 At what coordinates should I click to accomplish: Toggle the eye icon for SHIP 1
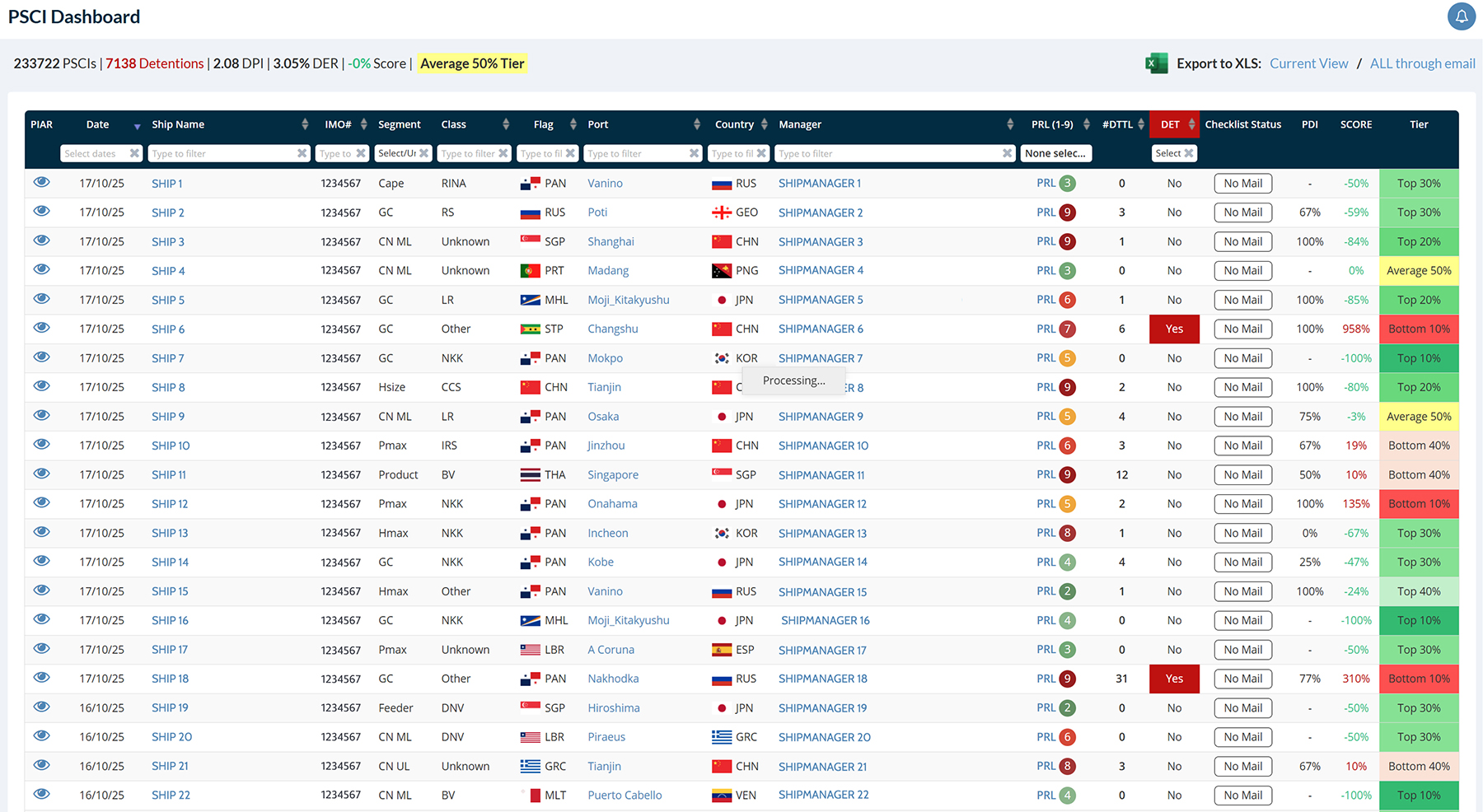(x=42, y=183)
